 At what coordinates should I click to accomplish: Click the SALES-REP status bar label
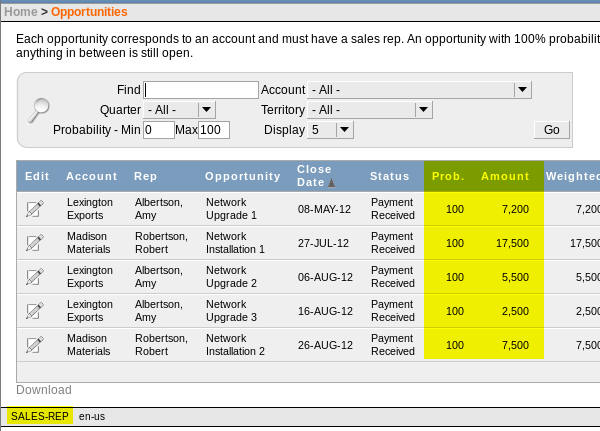pos(40,416)
